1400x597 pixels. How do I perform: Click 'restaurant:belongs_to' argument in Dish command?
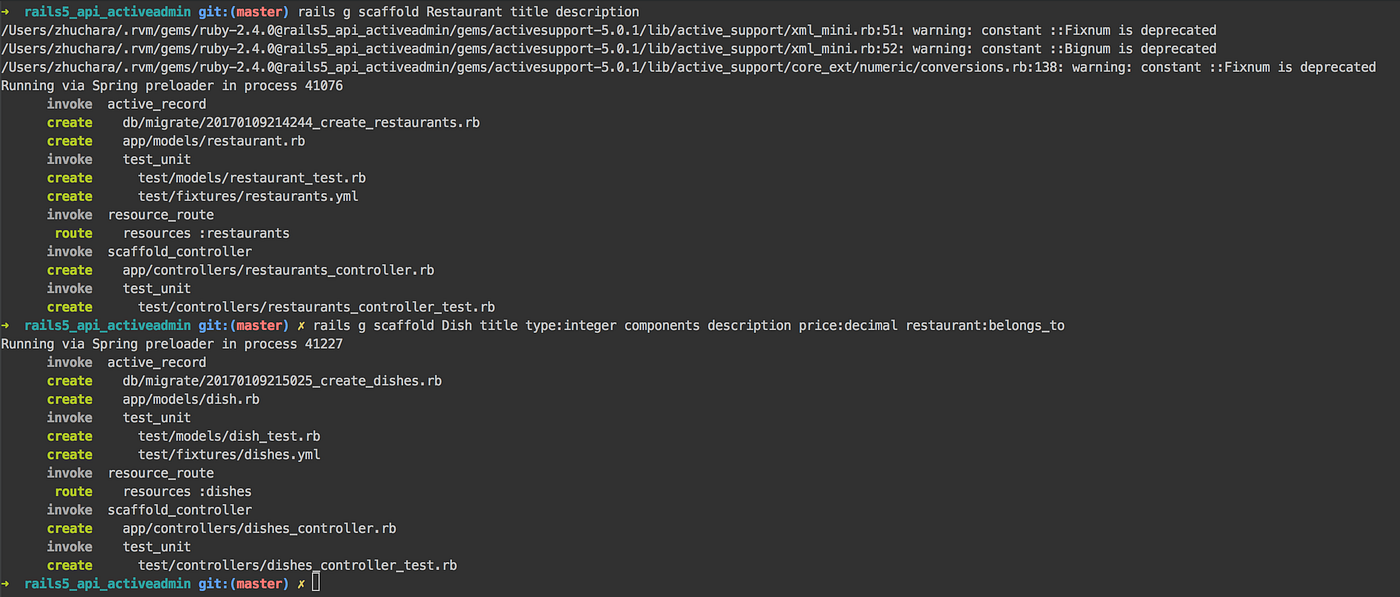tap(985, 326)
